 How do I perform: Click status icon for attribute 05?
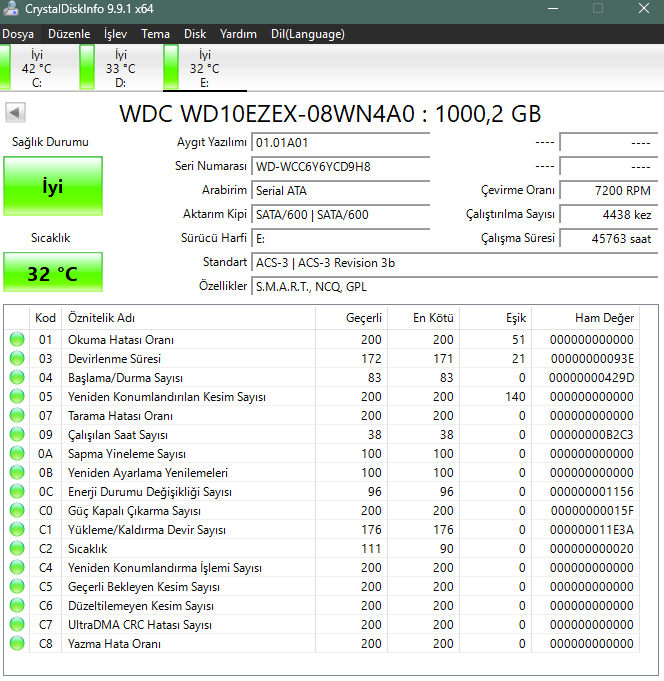click(17, 396)
